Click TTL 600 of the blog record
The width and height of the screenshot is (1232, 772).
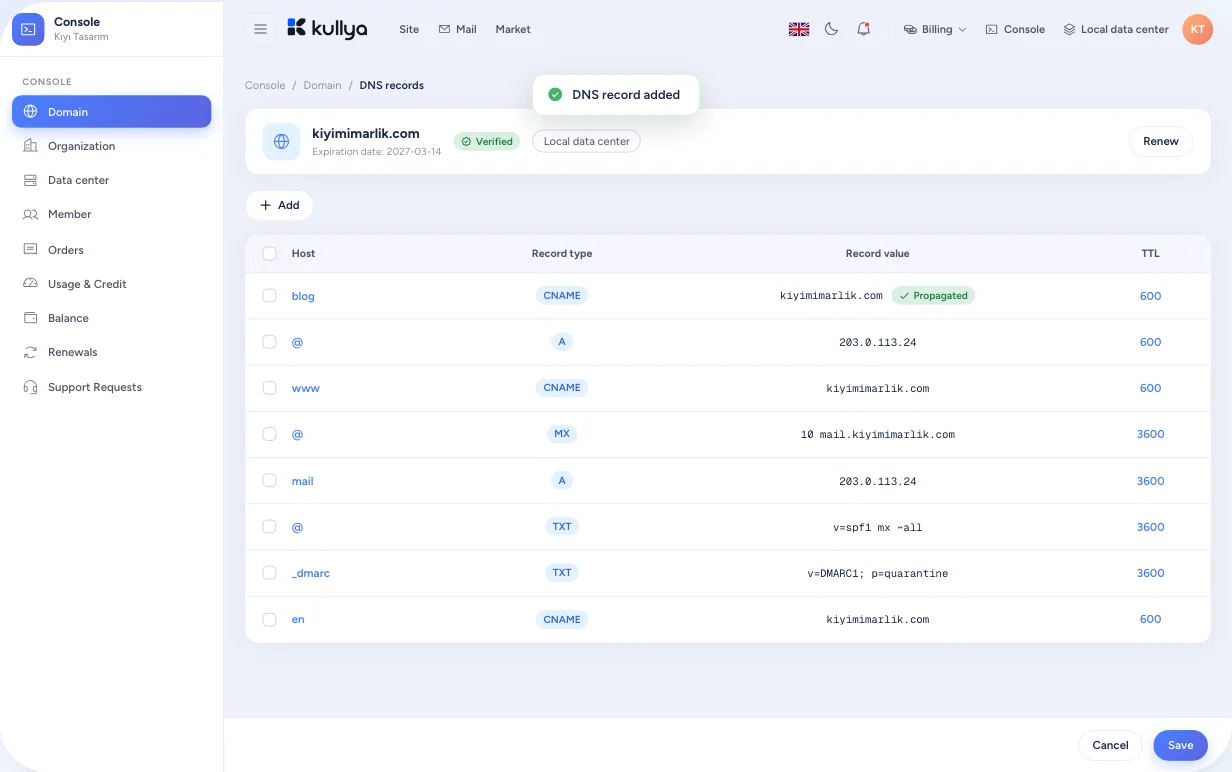tap(1150, 296)
